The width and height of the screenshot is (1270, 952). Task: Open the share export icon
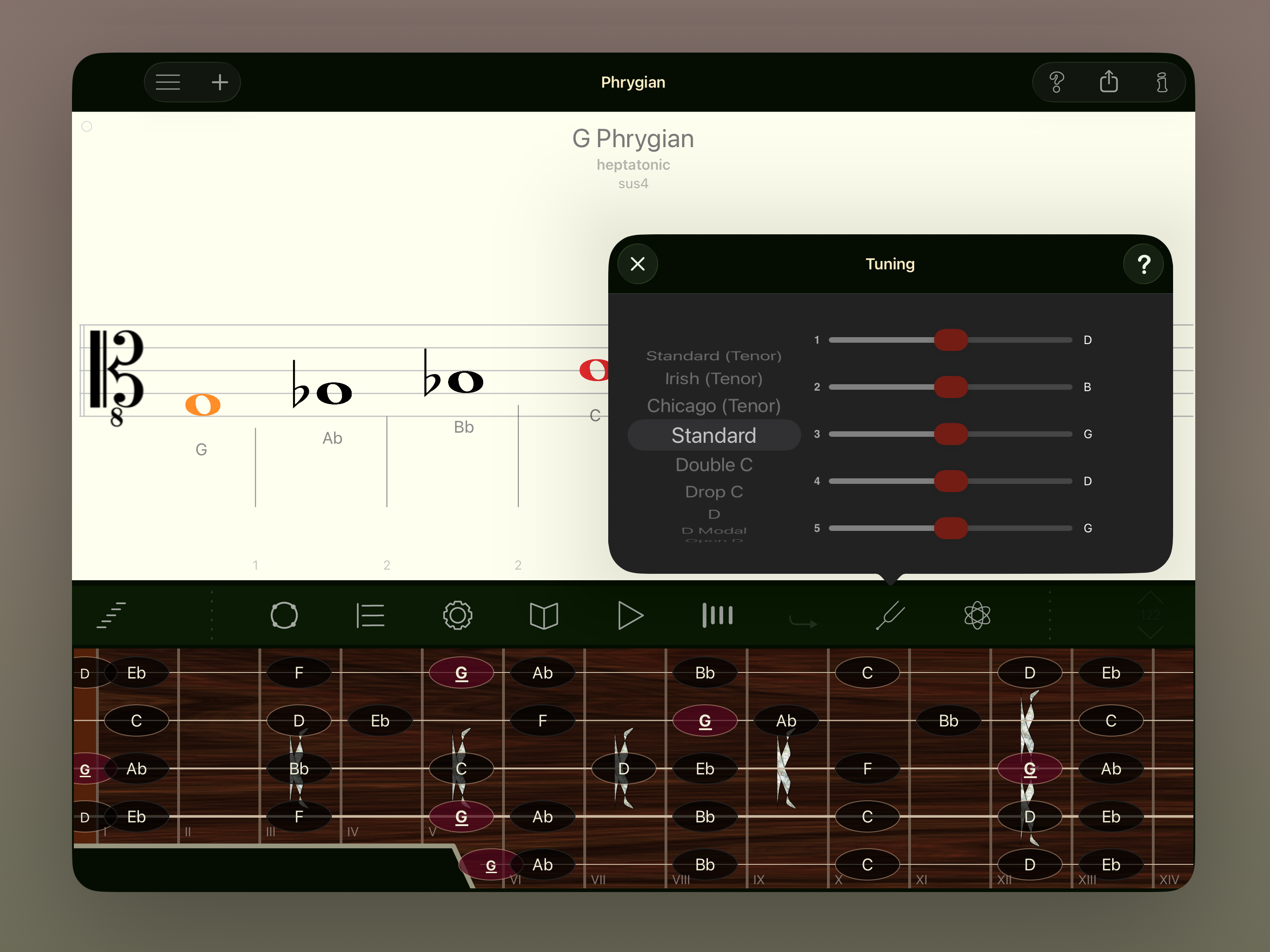click(1108, 82)
